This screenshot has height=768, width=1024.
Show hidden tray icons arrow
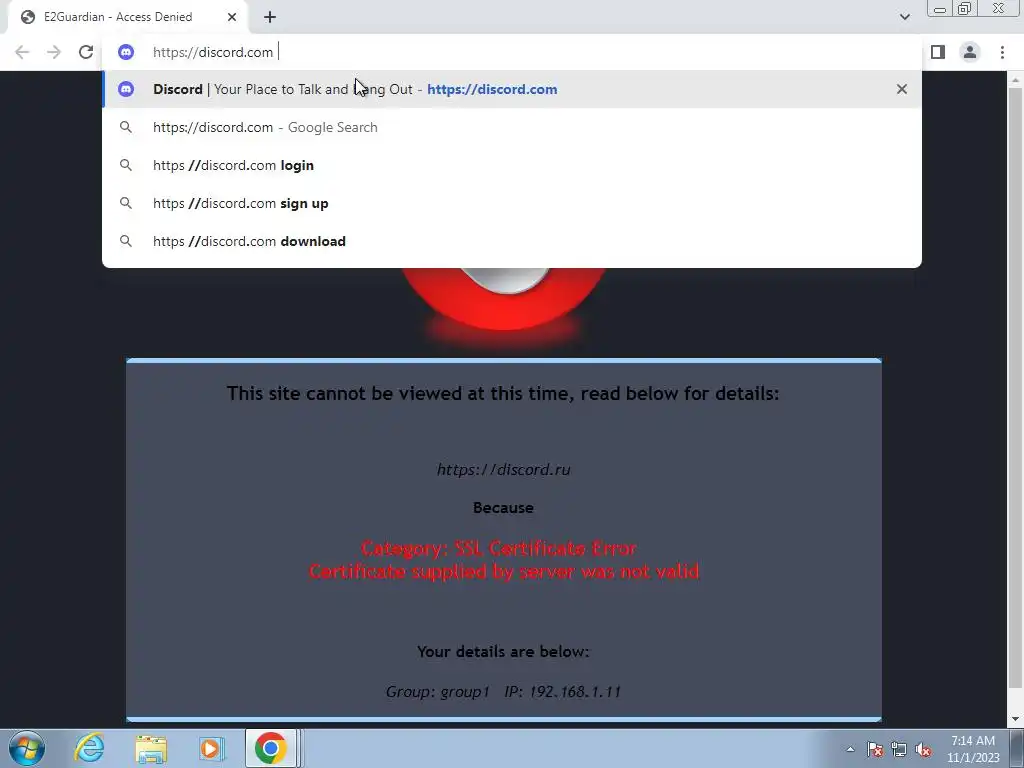[x=850, y=749]
